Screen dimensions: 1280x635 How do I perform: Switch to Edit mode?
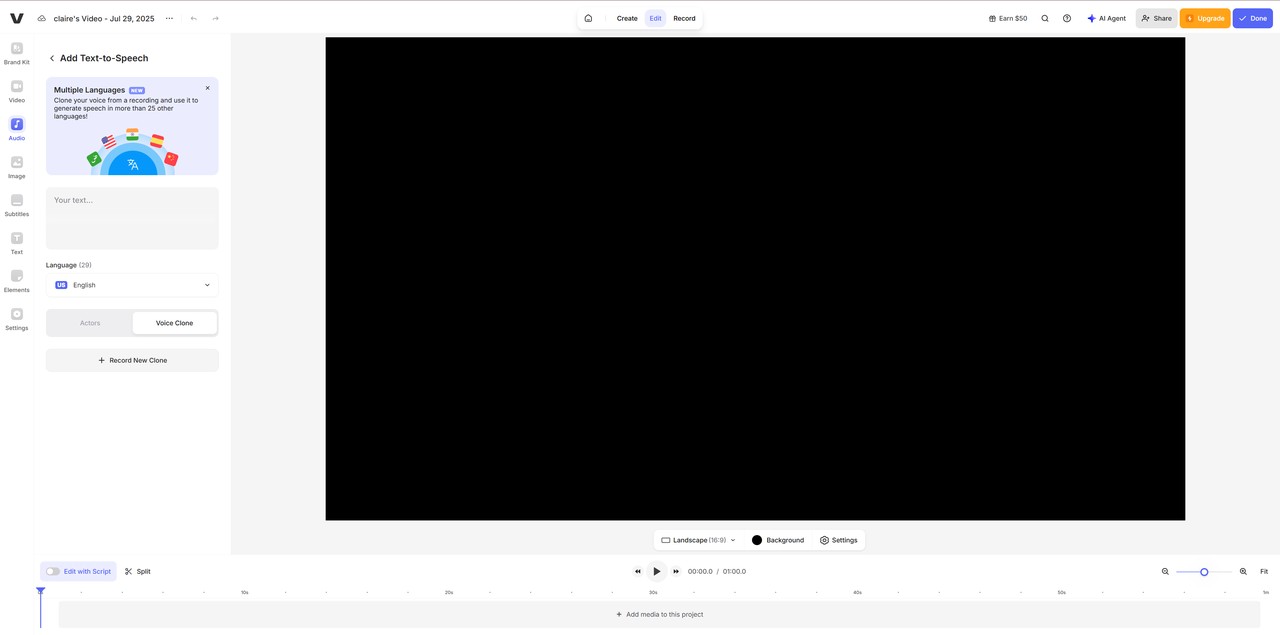coord(655,18)
